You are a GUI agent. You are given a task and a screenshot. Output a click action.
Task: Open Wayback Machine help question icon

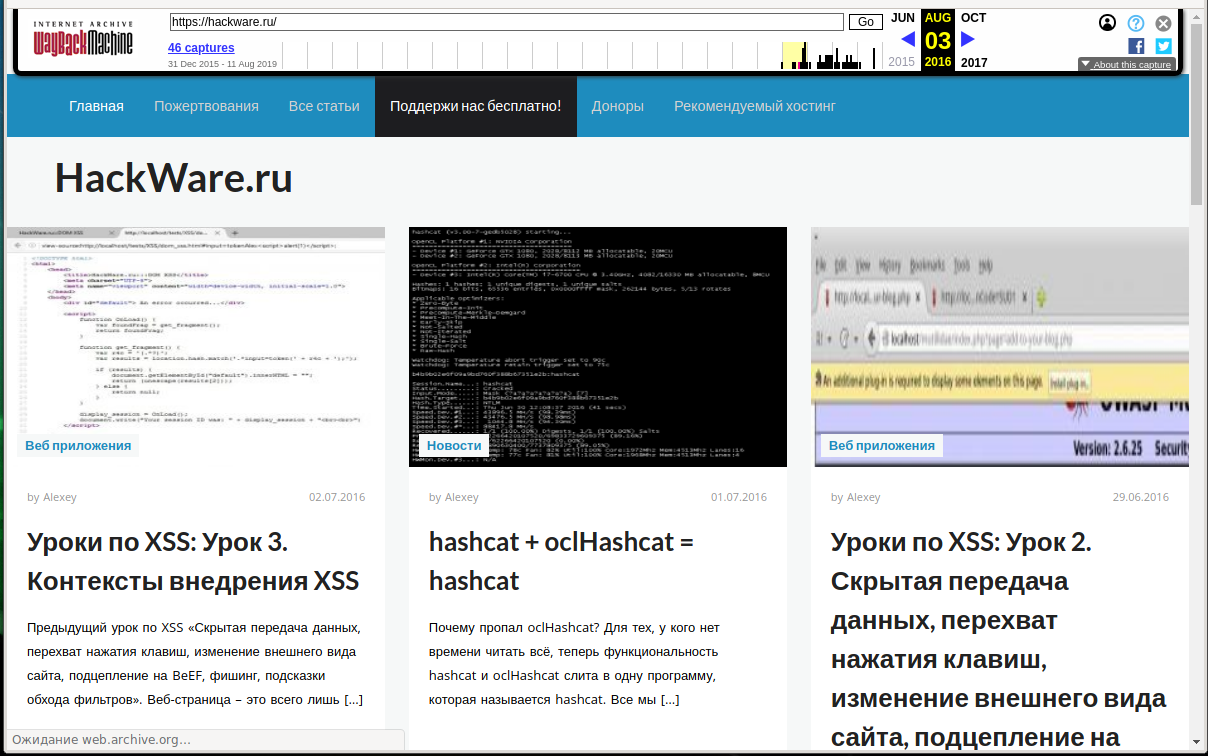click(x=1136, y=23)
